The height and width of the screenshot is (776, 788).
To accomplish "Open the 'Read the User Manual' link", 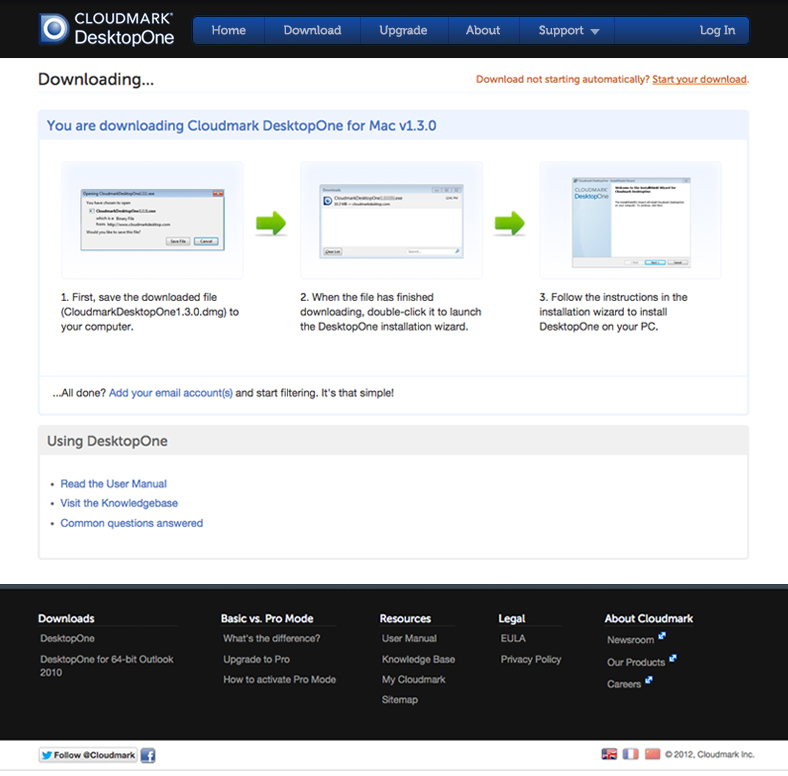I will 113,484.
